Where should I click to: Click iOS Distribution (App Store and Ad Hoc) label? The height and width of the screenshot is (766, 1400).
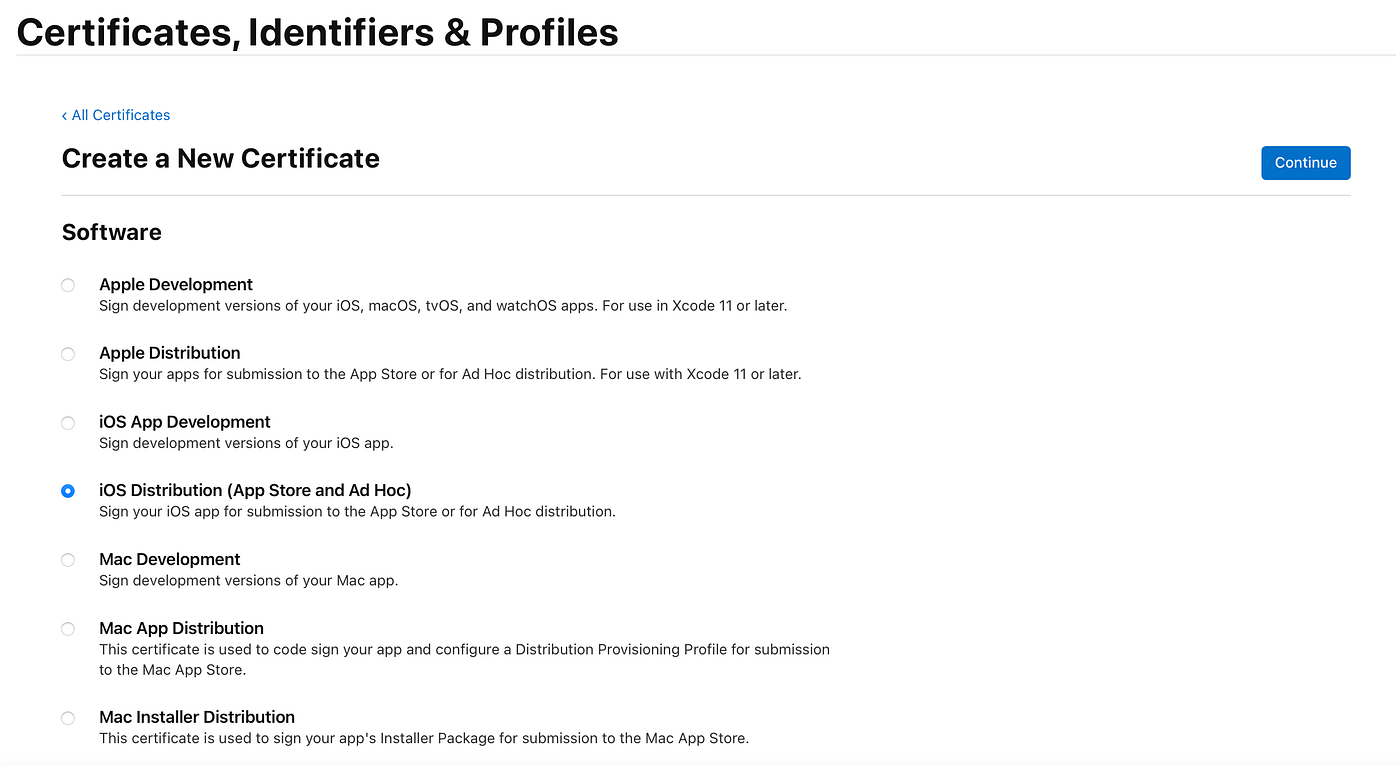pos(255,490)
